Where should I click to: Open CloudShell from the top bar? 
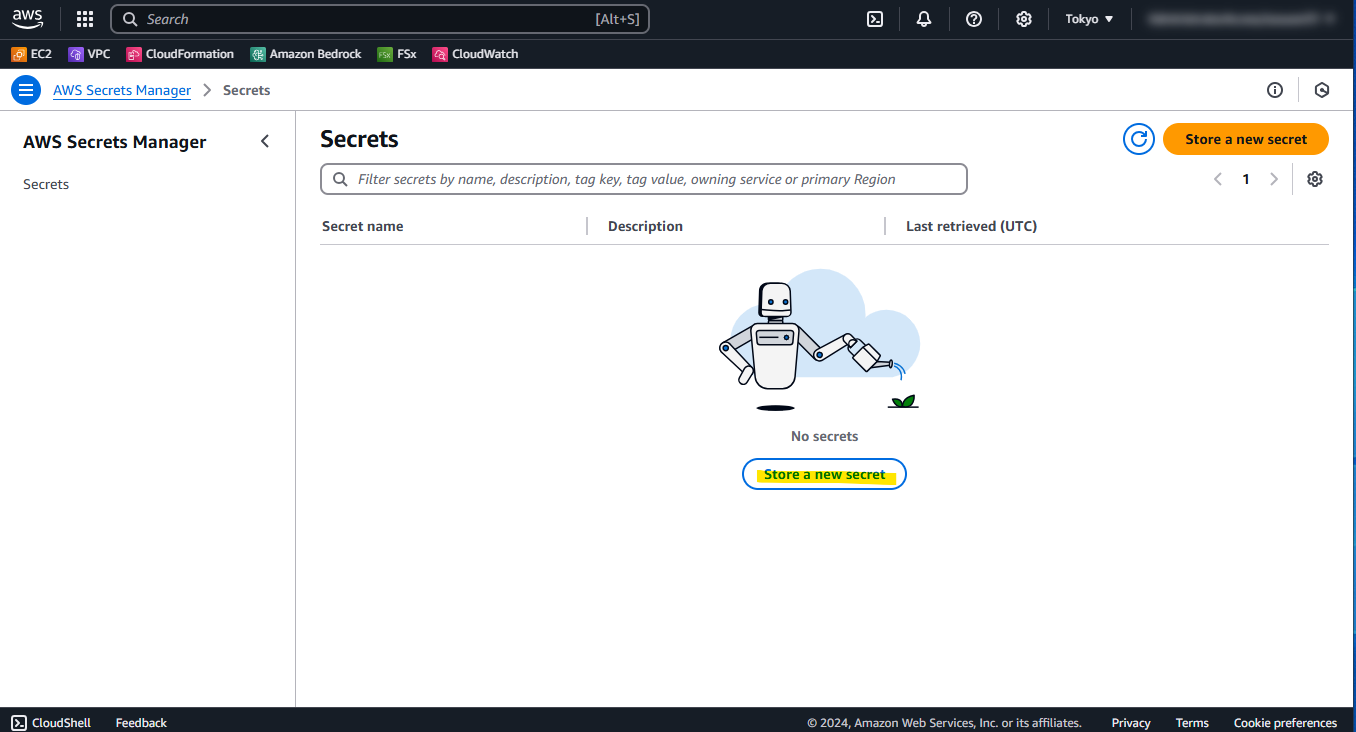[875, 19]
